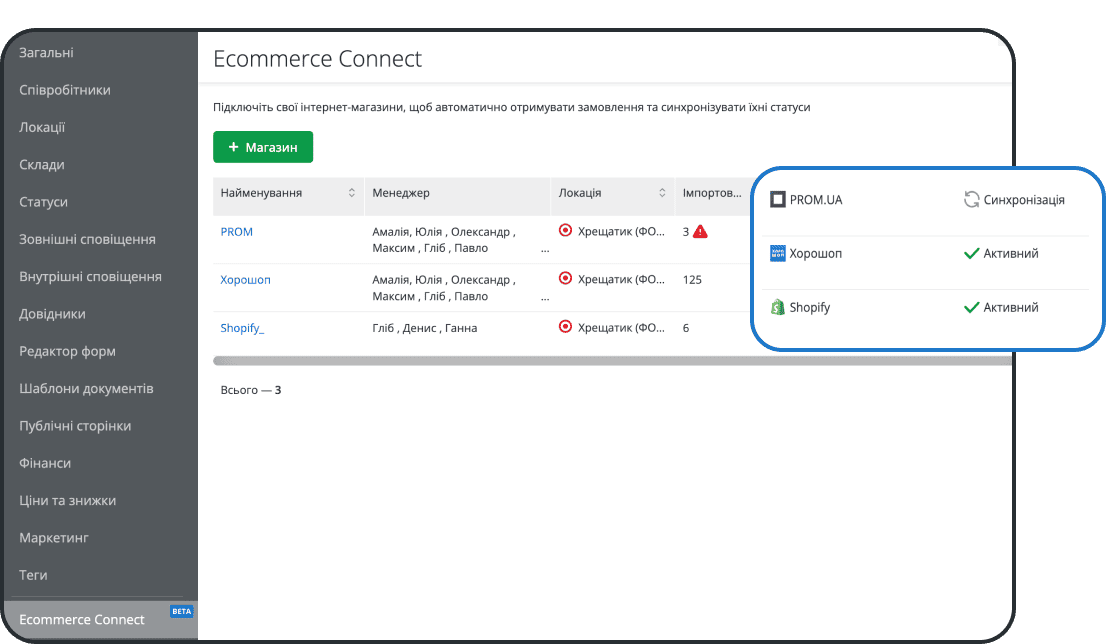The height and width of the screenshot is (644, 1106).
Task: Open the Shopify_ store link
Action: 242,328
